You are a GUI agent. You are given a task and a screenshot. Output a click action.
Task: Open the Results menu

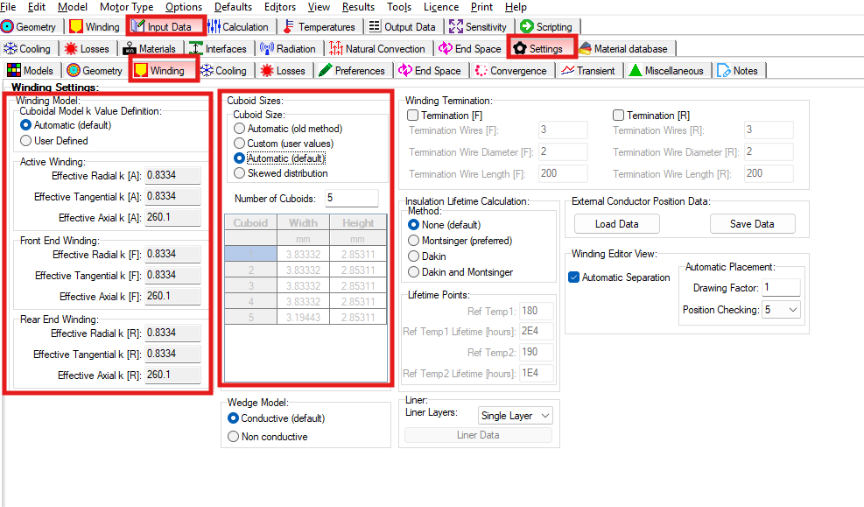click(358, 7)
